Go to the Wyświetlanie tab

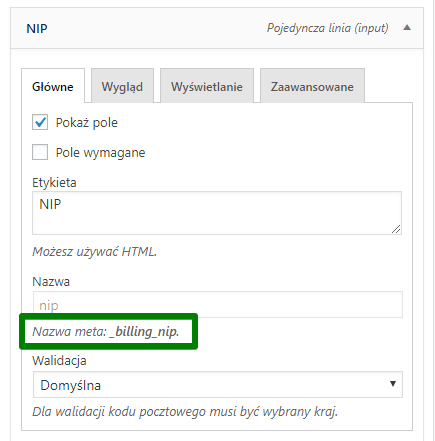pos(207,86)
